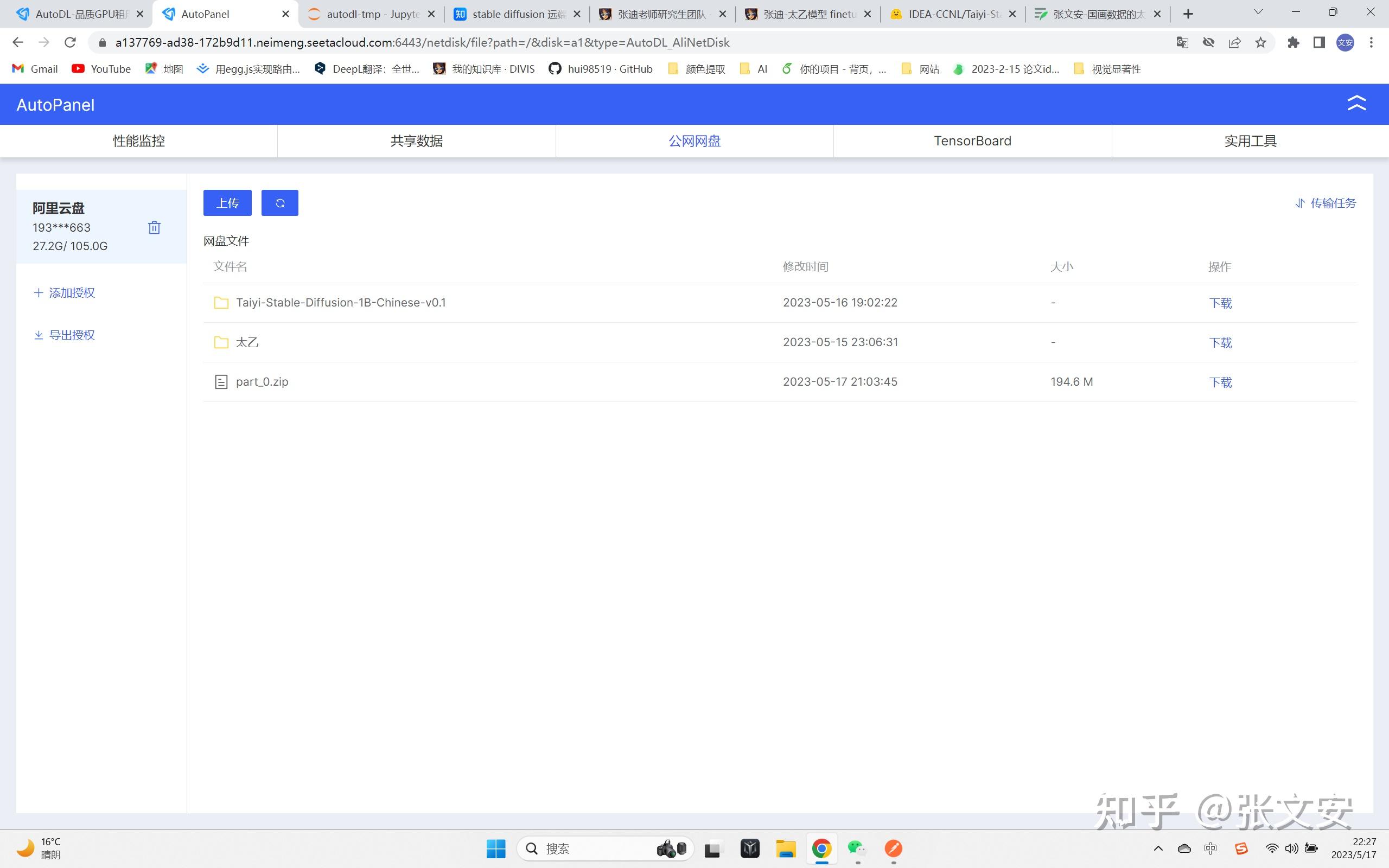Click the 上传 upload button
The width and height of the screenshot is (1389, 868).
(x=227, y=203)
